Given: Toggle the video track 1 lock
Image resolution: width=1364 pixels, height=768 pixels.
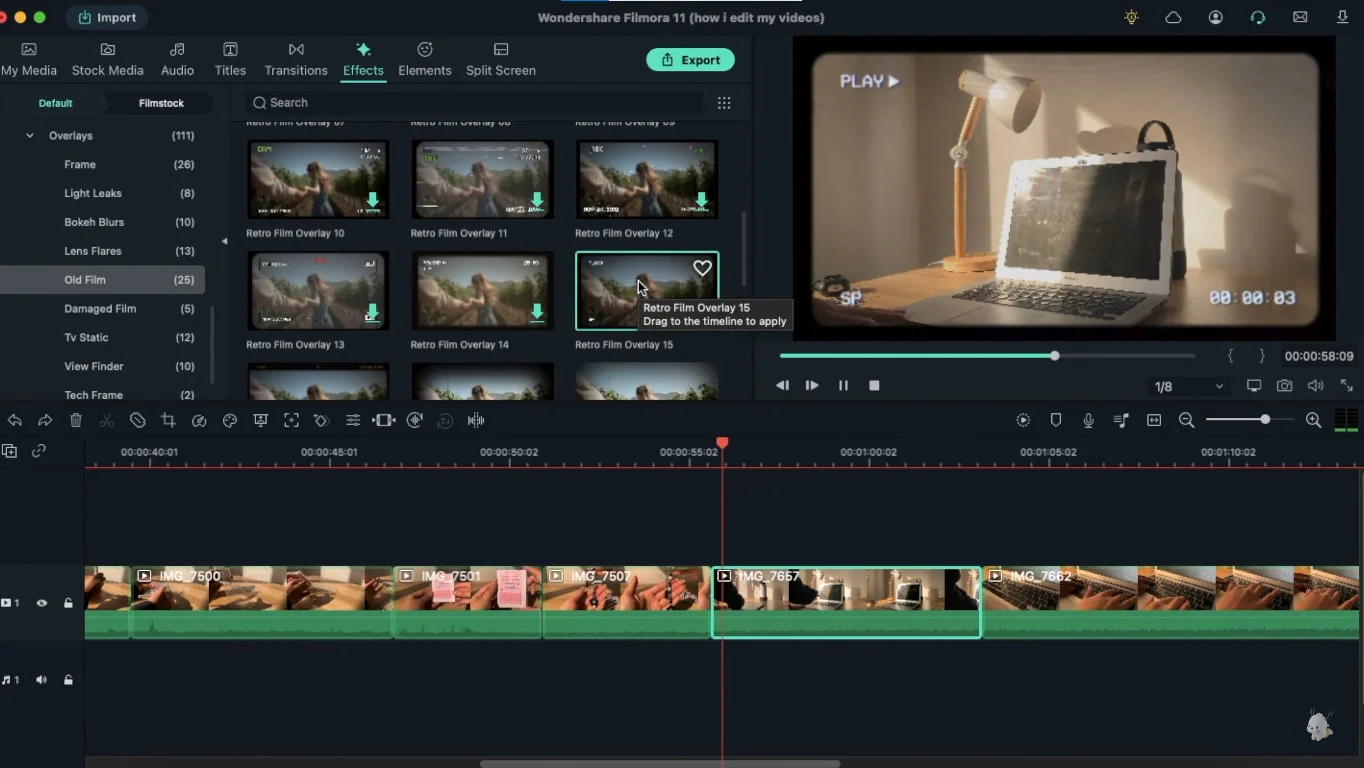Looking at the screenshot, I should point(68,603).
